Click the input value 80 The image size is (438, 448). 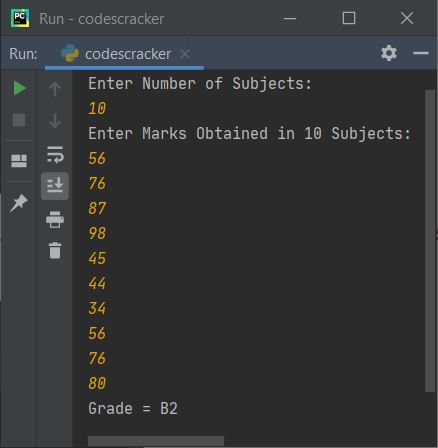pyautogui.click(x=97, y=383)
